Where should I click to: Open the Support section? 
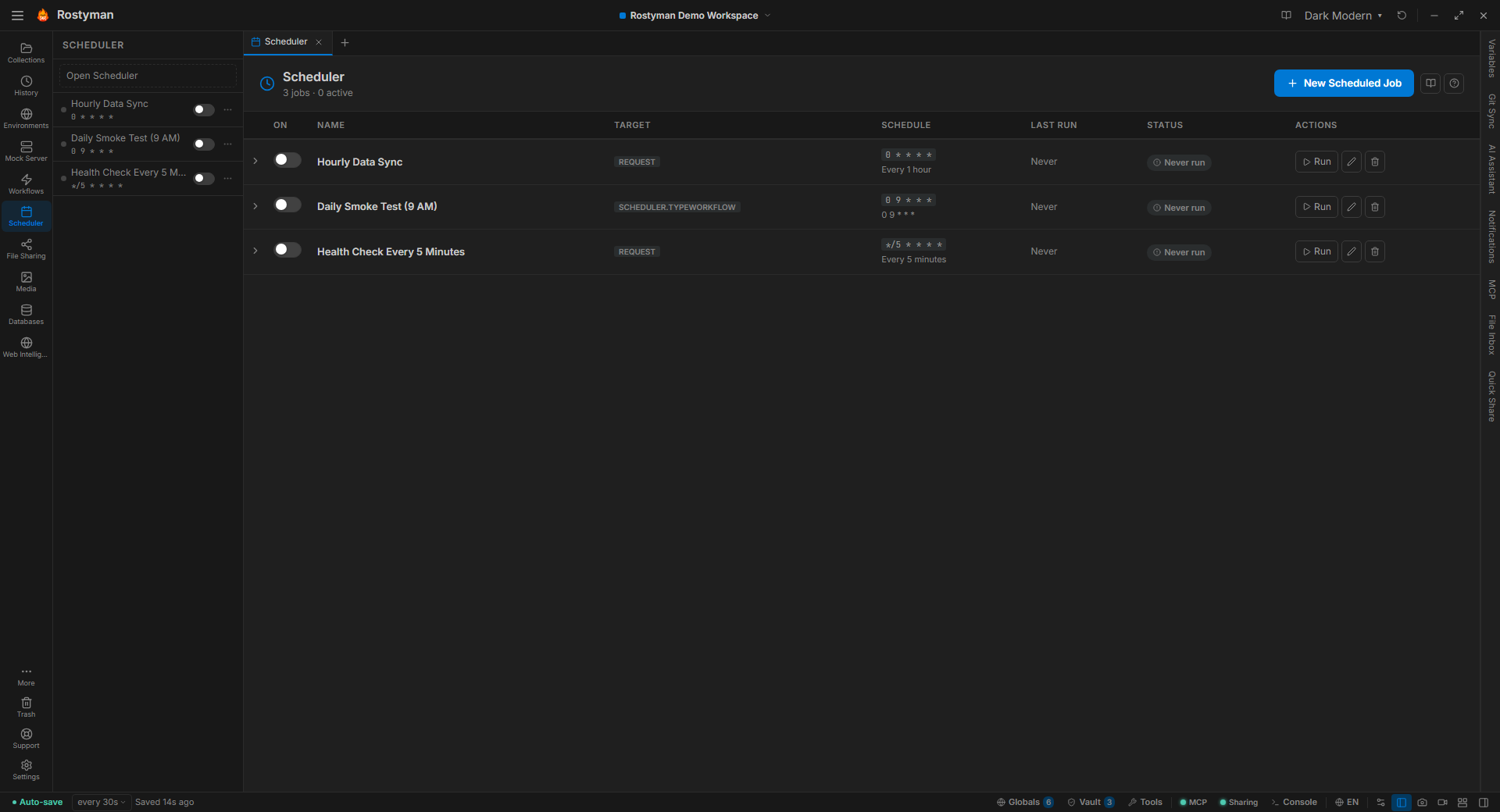click(x=26, y=739)
